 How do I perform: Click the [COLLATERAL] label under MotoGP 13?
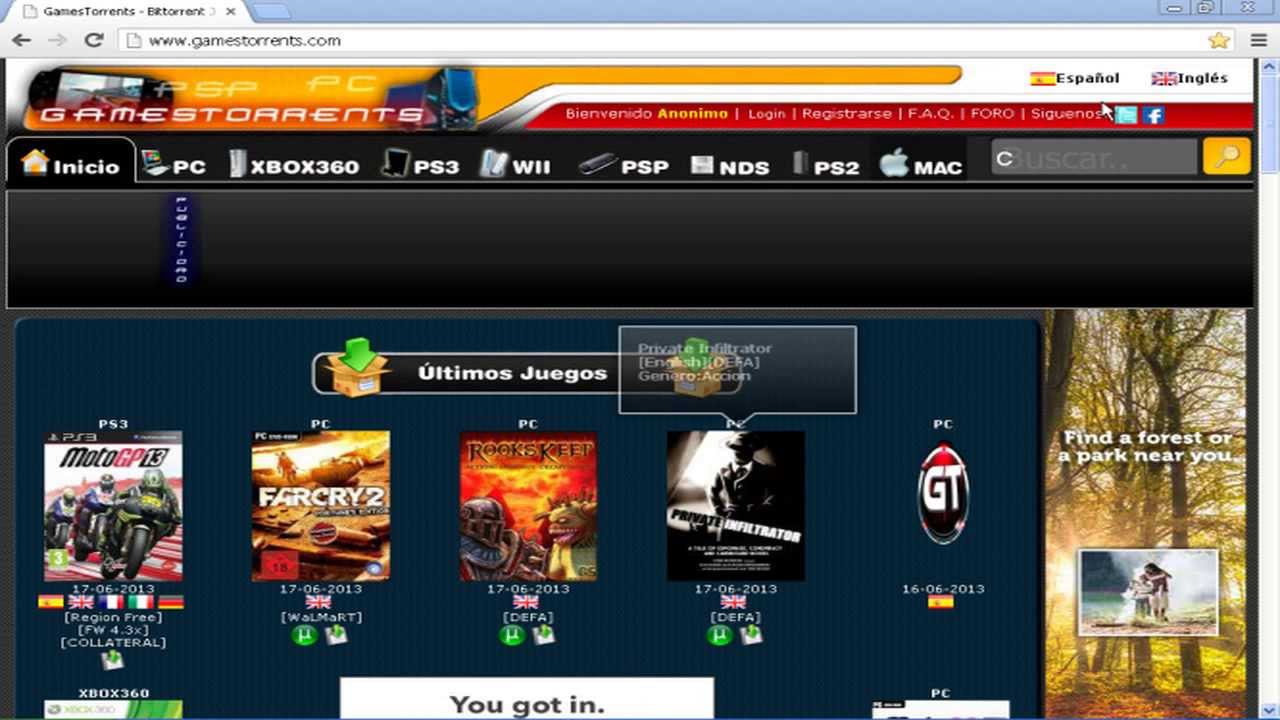113,642
